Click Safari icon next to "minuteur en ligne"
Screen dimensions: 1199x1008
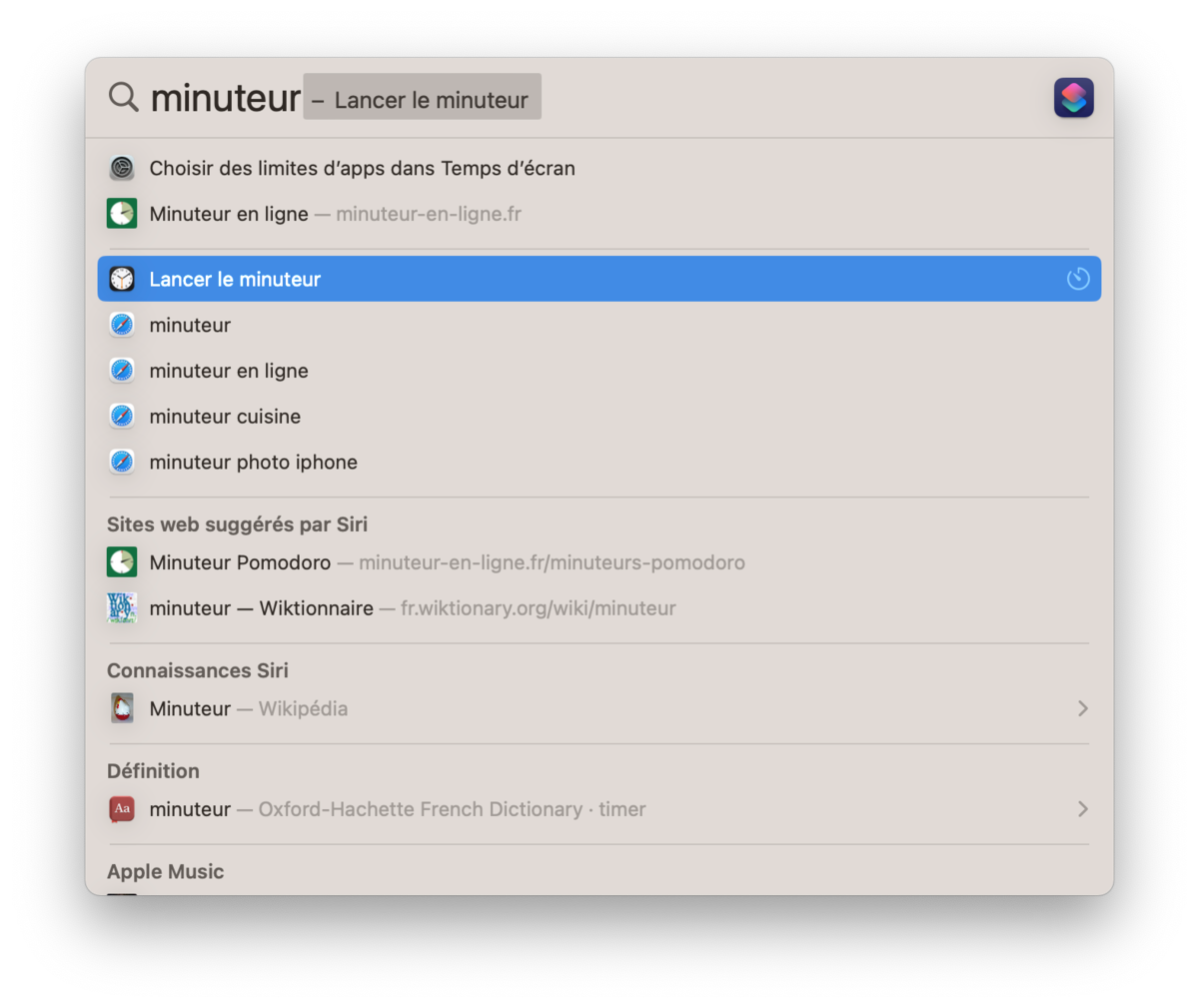tap(122, 371)
